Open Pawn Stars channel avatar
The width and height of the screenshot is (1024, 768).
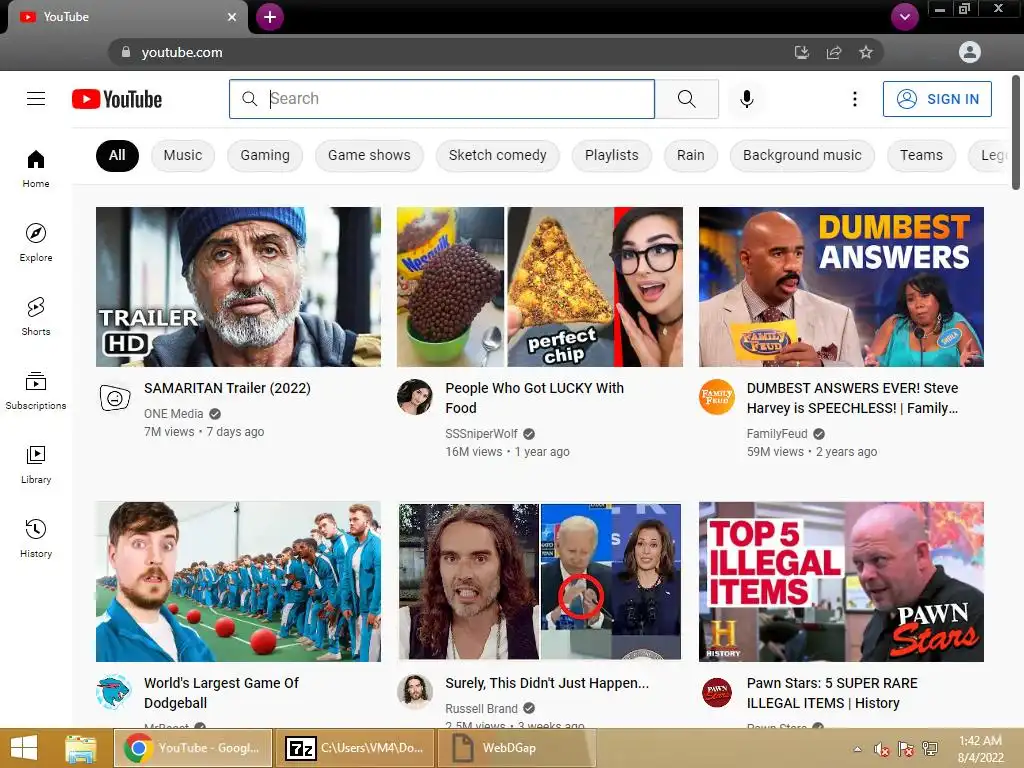click(x=716, y=692)
